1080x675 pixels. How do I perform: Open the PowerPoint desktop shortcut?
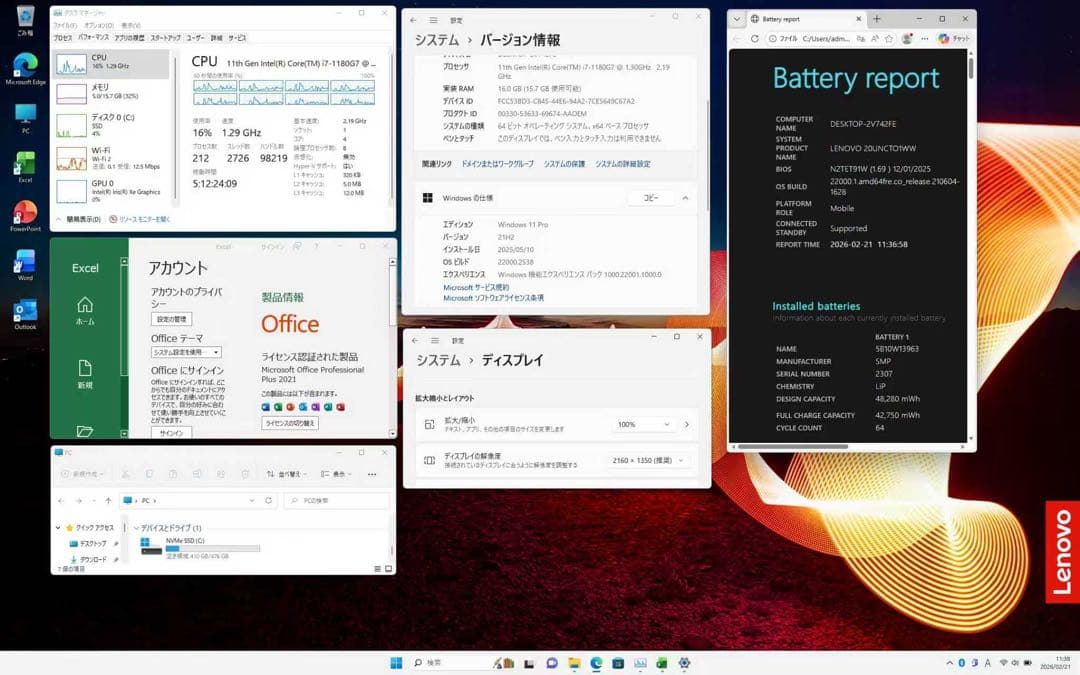(x=25, y=216)
